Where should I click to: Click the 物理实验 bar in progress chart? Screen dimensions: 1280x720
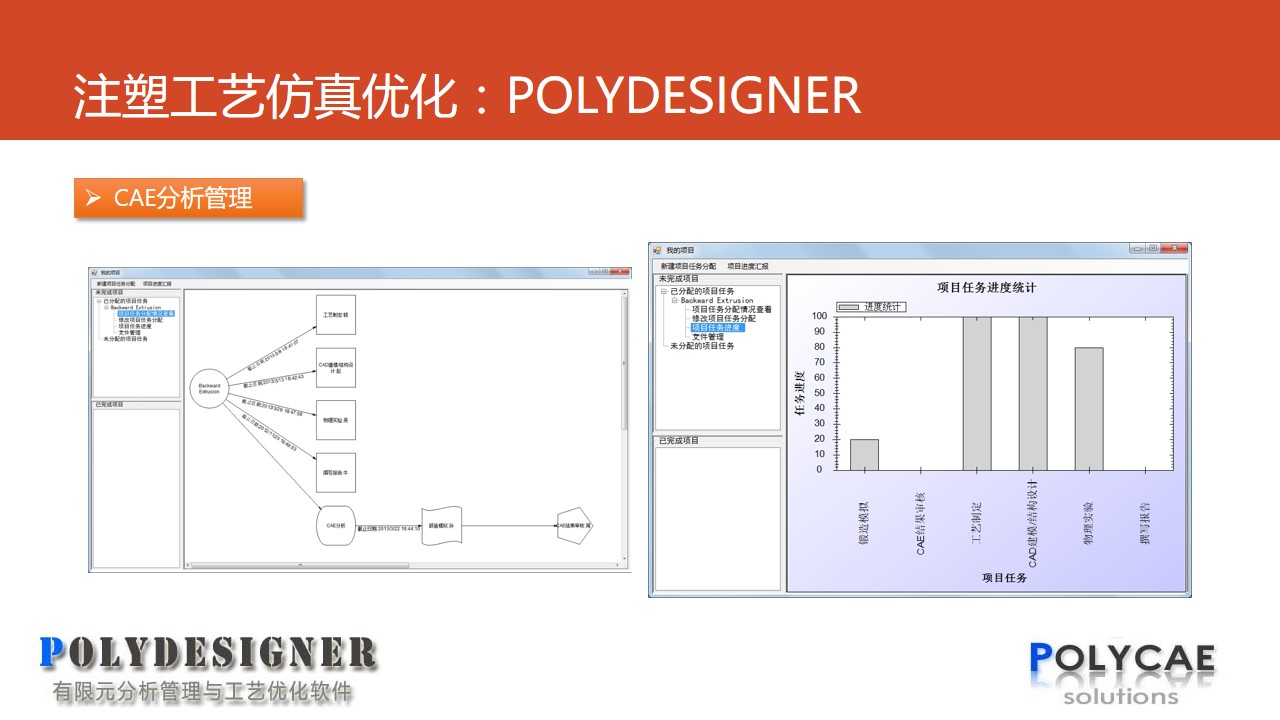tap(1089, 408)
